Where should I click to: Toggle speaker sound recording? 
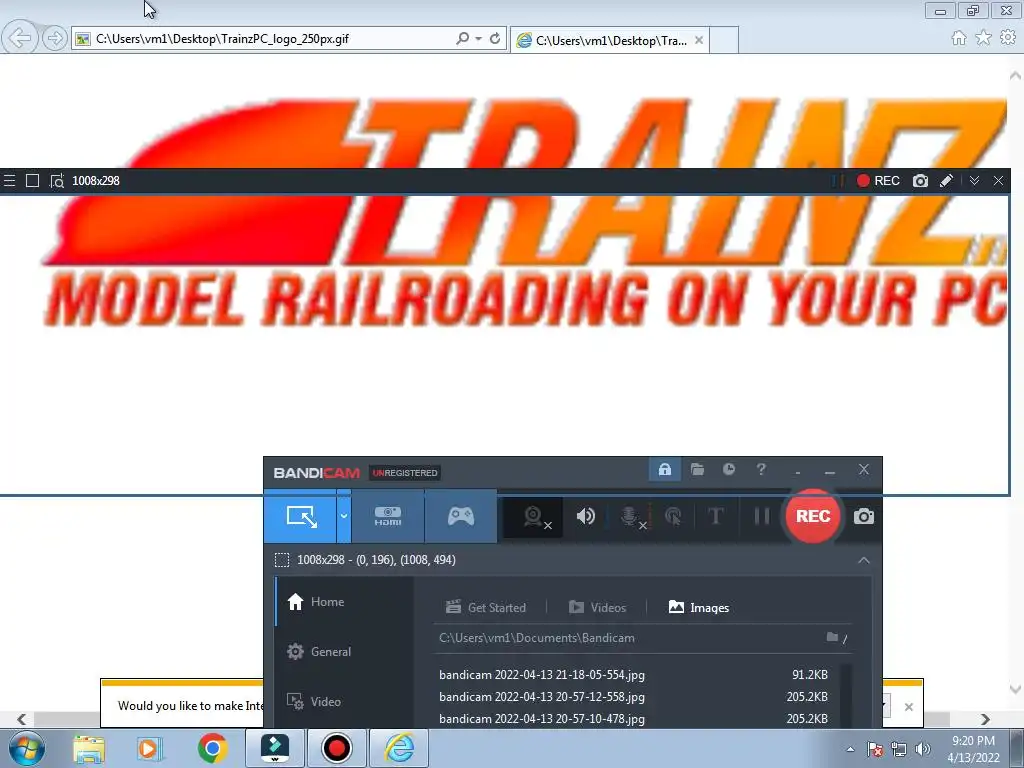[586, 516]
